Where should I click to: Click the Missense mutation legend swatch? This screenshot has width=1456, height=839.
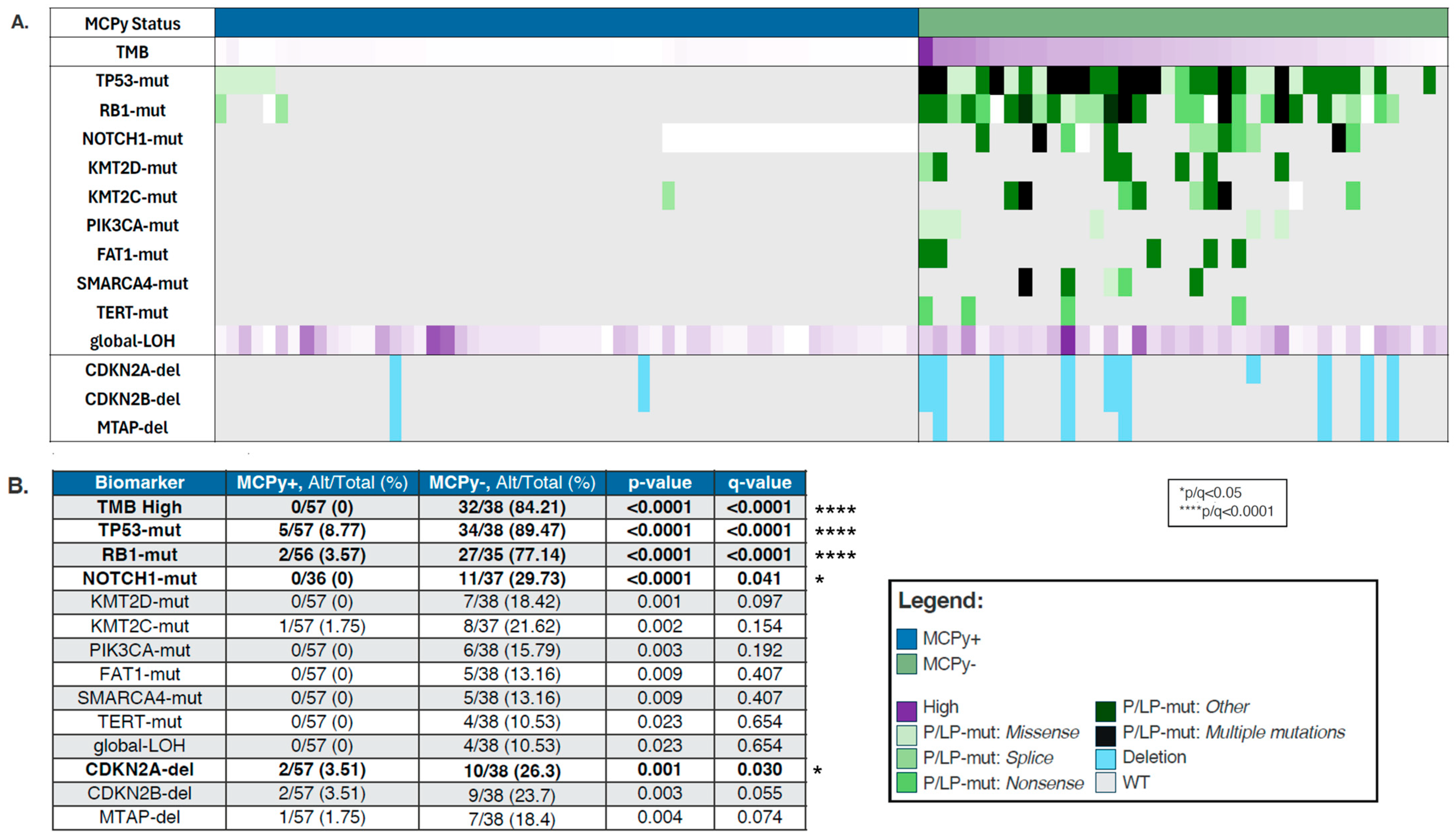[x=906, y=735]
